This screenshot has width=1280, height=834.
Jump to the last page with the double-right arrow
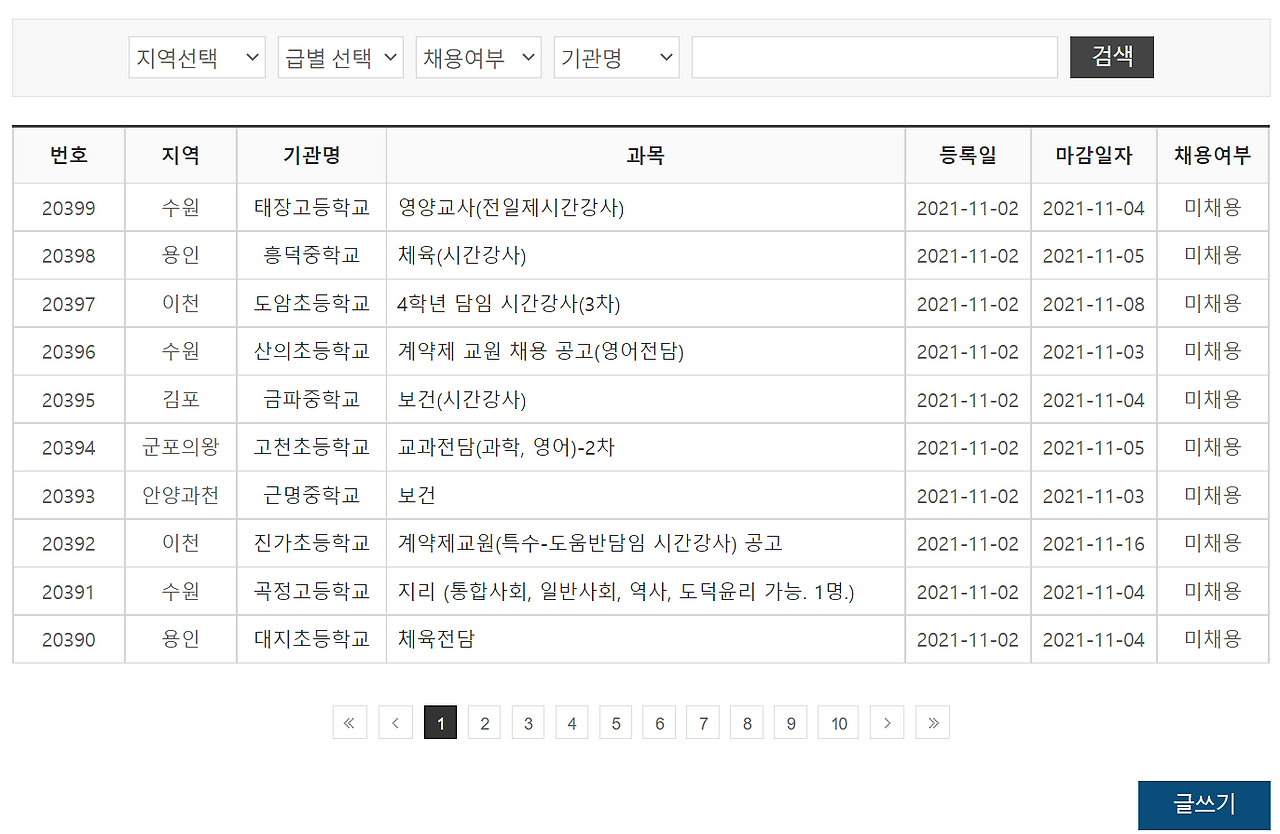933,722
